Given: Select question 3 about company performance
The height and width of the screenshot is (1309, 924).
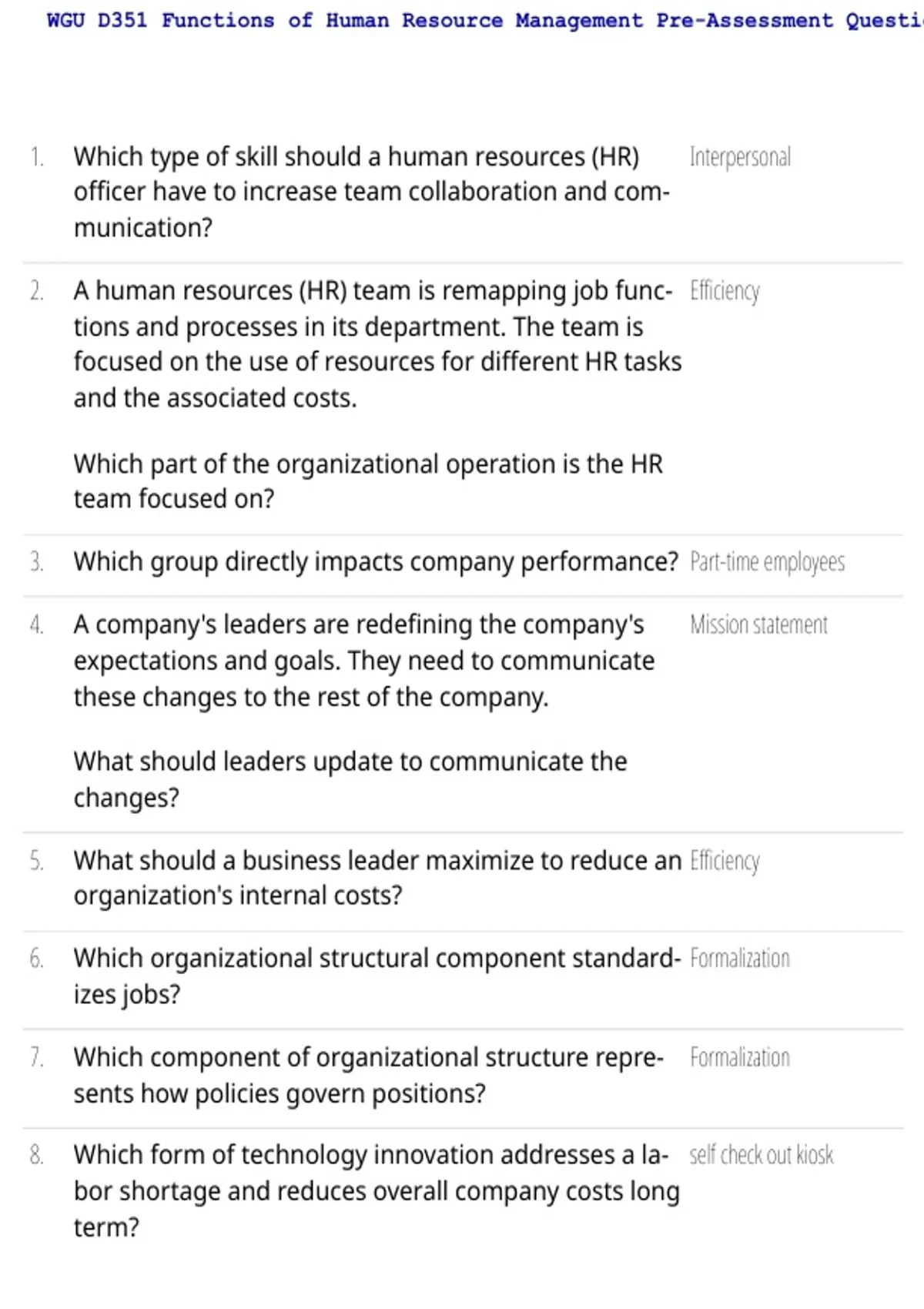Looking at the screenshot, I should pyautogui.click(x=376, y=562).
